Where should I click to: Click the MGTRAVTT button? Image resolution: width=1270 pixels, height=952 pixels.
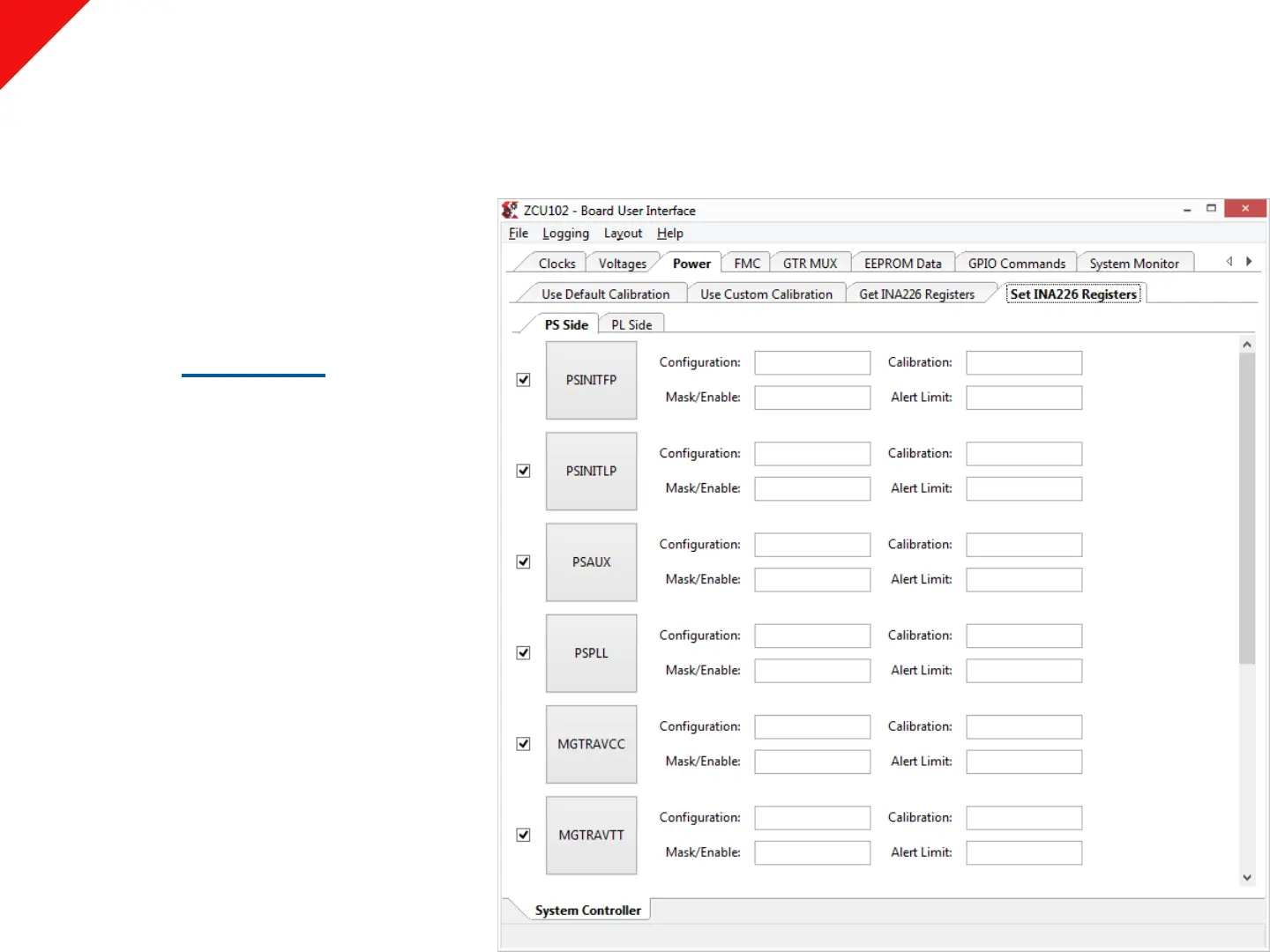click(x=591, y=835)
